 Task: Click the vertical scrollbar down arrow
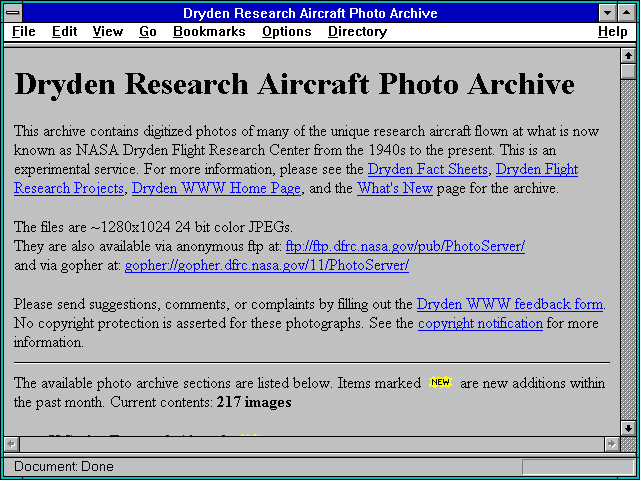coord(628,427)
